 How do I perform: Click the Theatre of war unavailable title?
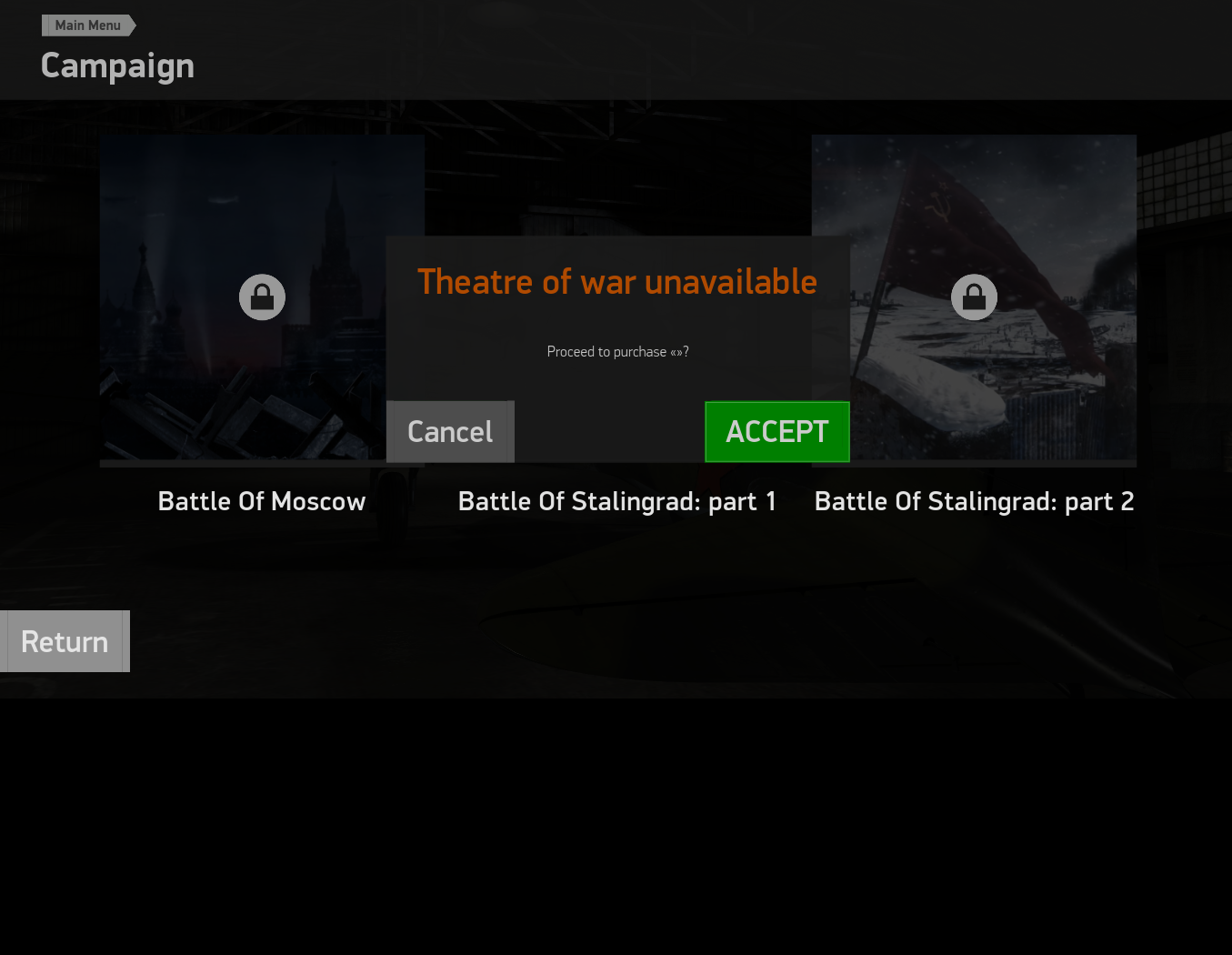617,282
